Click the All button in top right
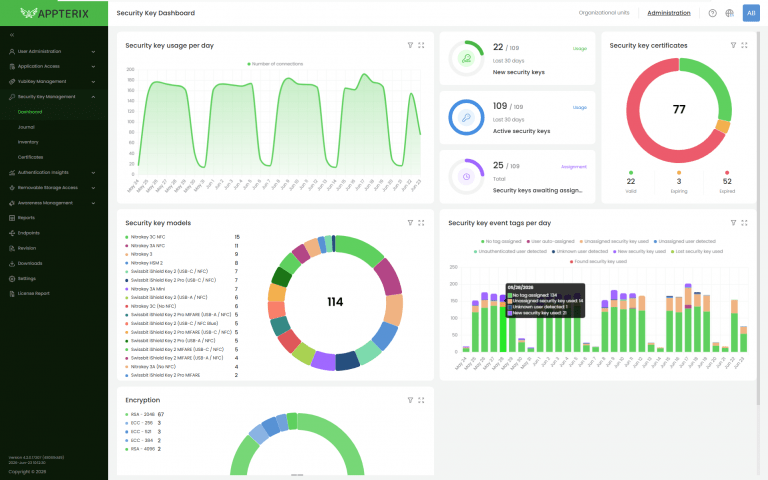Screen dimensions: 768x480 click(x=751, y=13)
